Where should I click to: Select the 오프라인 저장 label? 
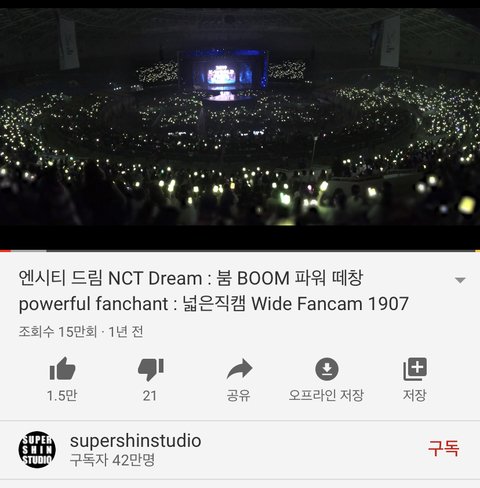(326, 395)
